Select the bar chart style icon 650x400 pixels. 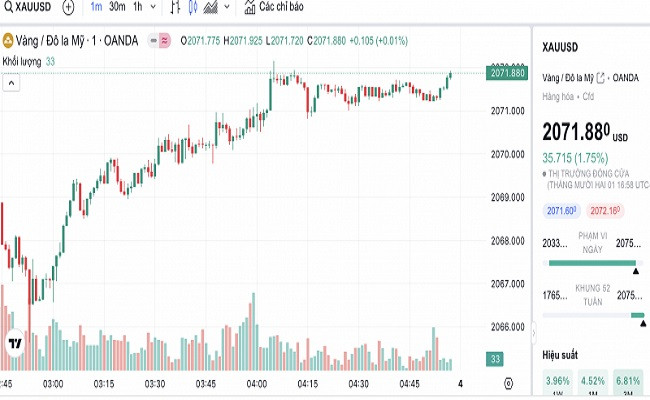click(x=174, y=7)
